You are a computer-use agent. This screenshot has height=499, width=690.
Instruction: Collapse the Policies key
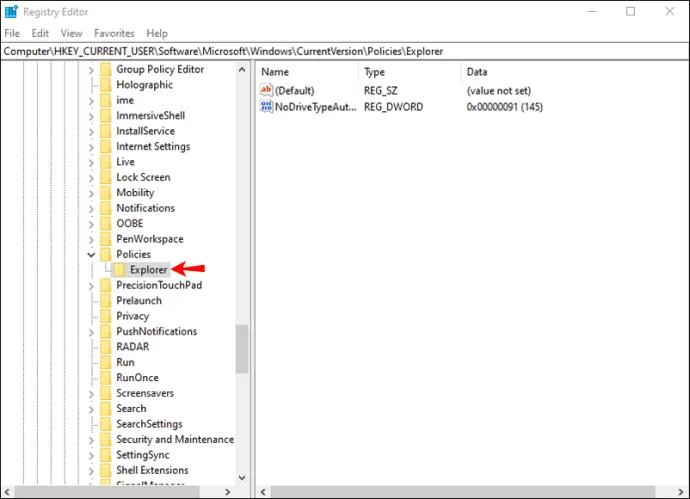point(91,255)
